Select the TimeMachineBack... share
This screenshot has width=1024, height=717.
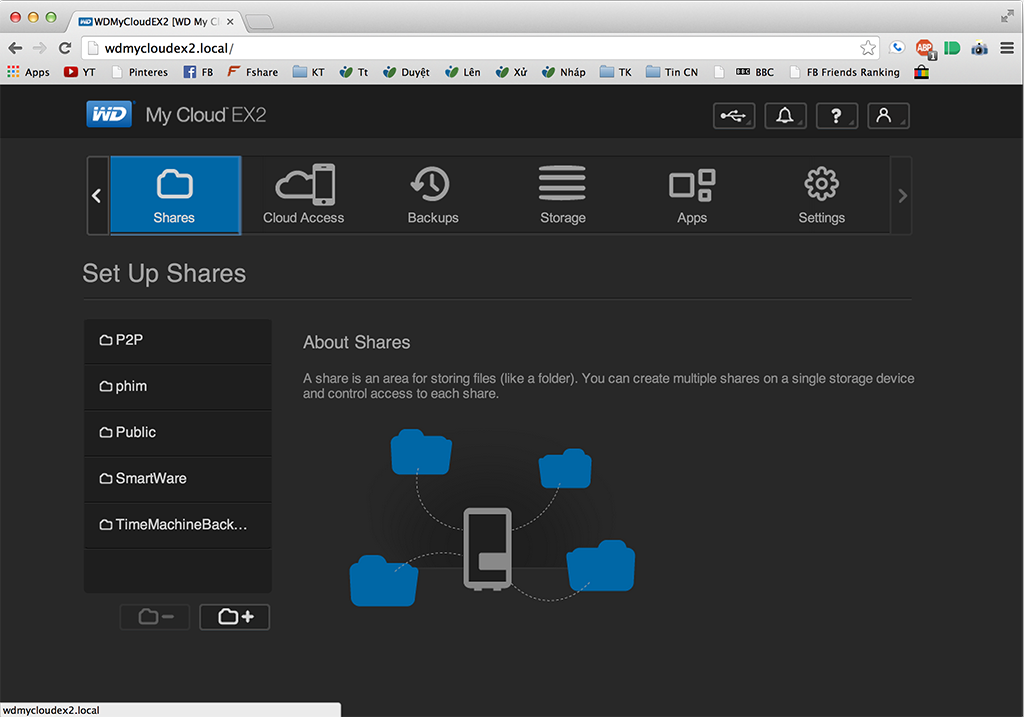[178, 525]
